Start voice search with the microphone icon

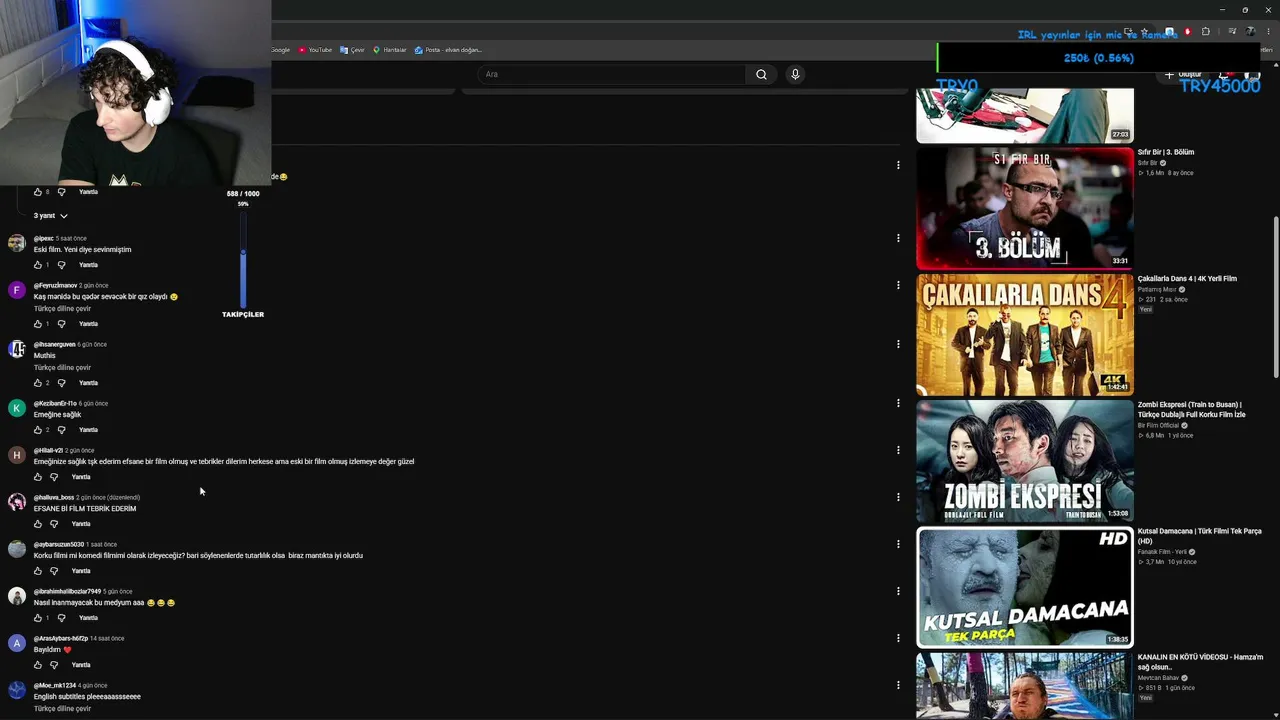tap(795, 74)
